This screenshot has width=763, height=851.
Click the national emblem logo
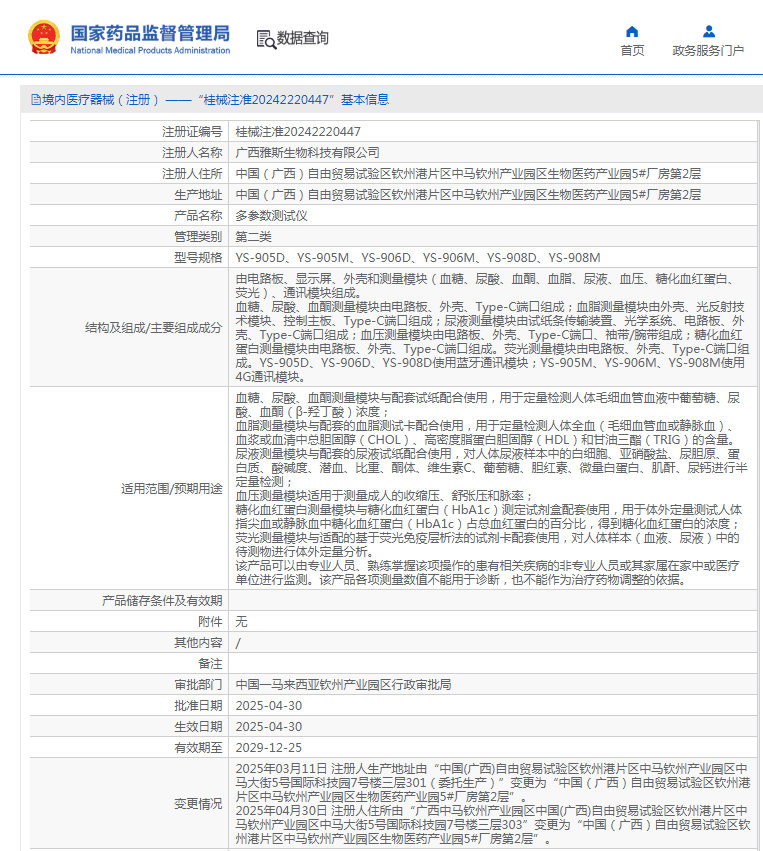(43, 37)
